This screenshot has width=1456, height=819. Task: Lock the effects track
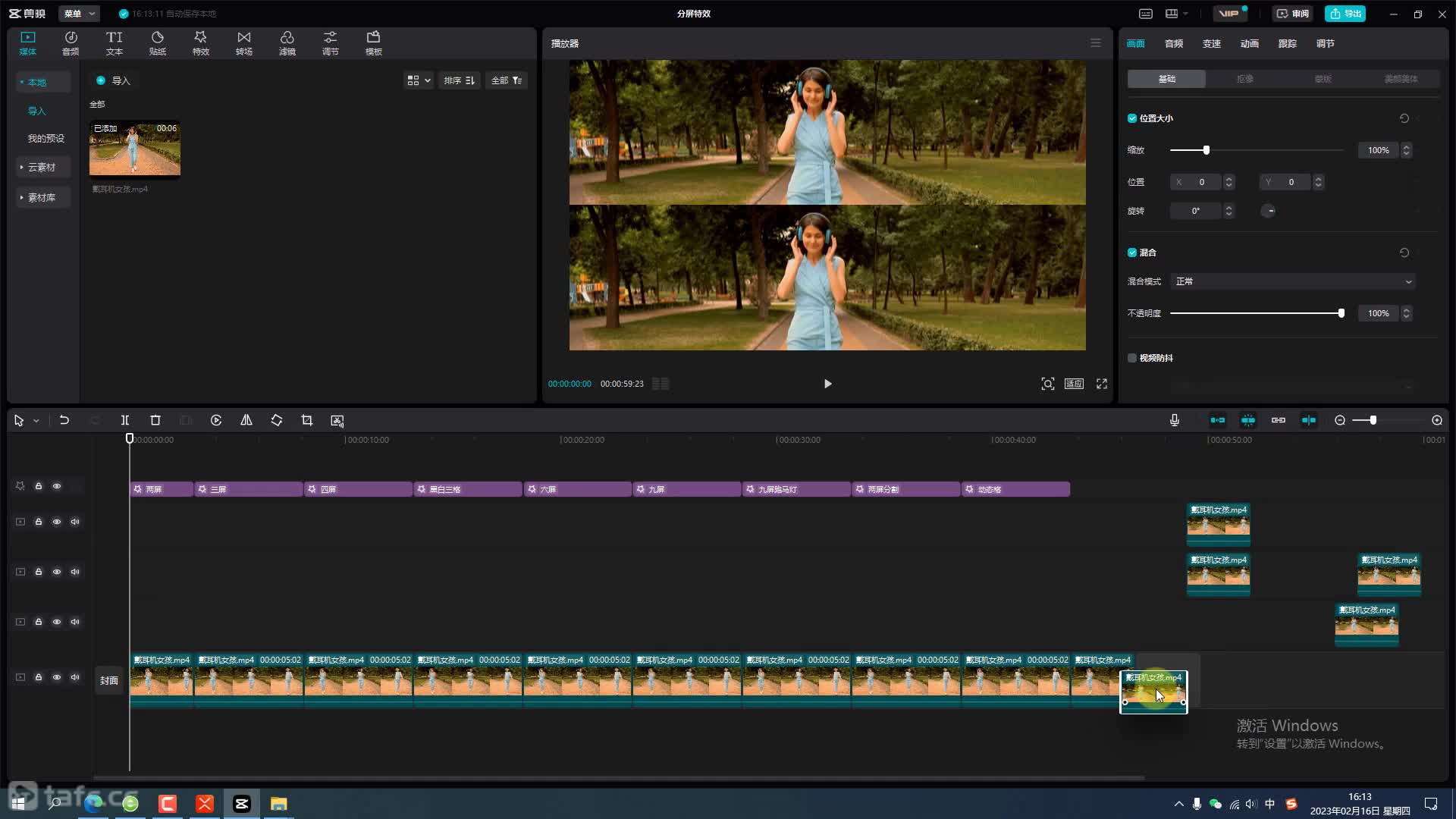(39, 486)
